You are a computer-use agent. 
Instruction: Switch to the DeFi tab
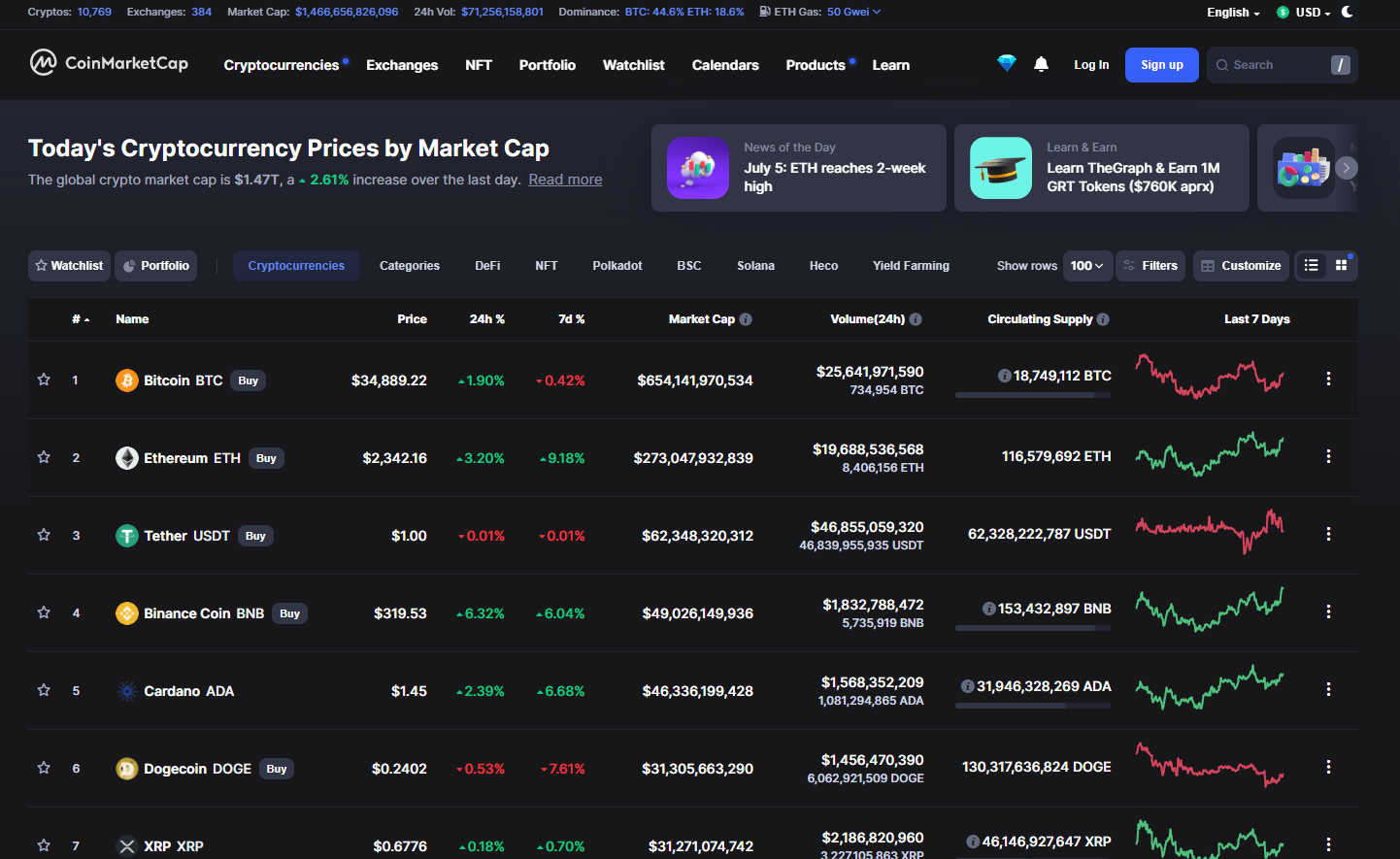(x=487, y=266)
